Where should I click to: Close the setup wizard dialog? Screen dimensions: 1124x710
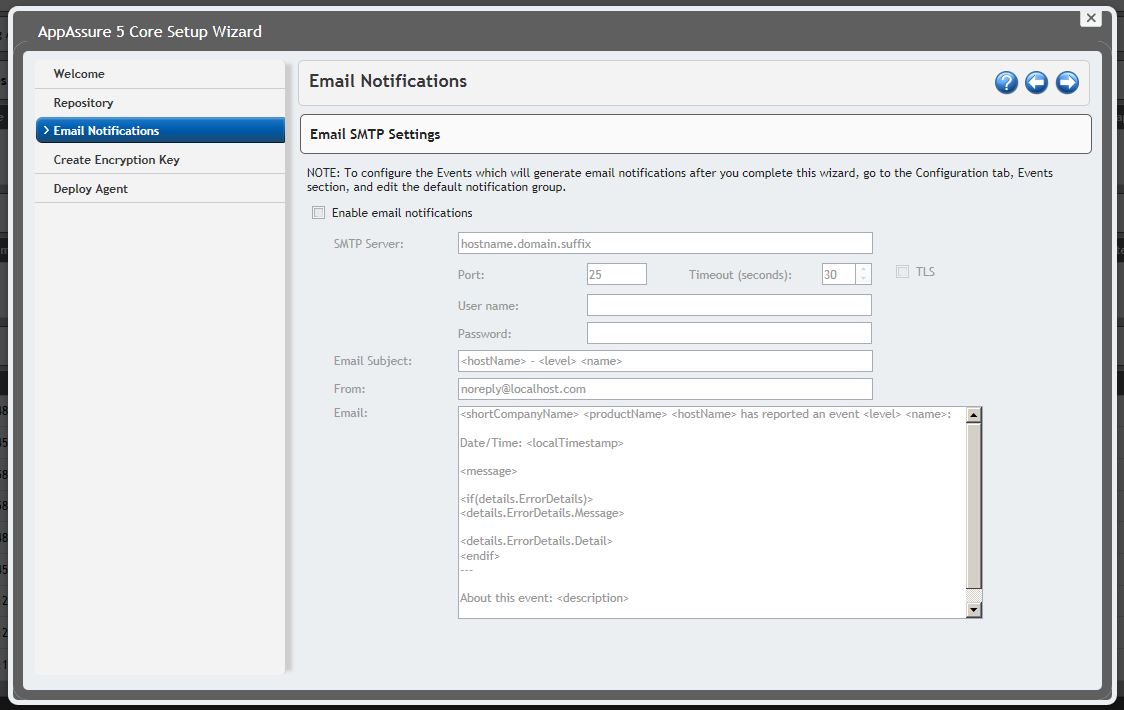(1091, 18)
